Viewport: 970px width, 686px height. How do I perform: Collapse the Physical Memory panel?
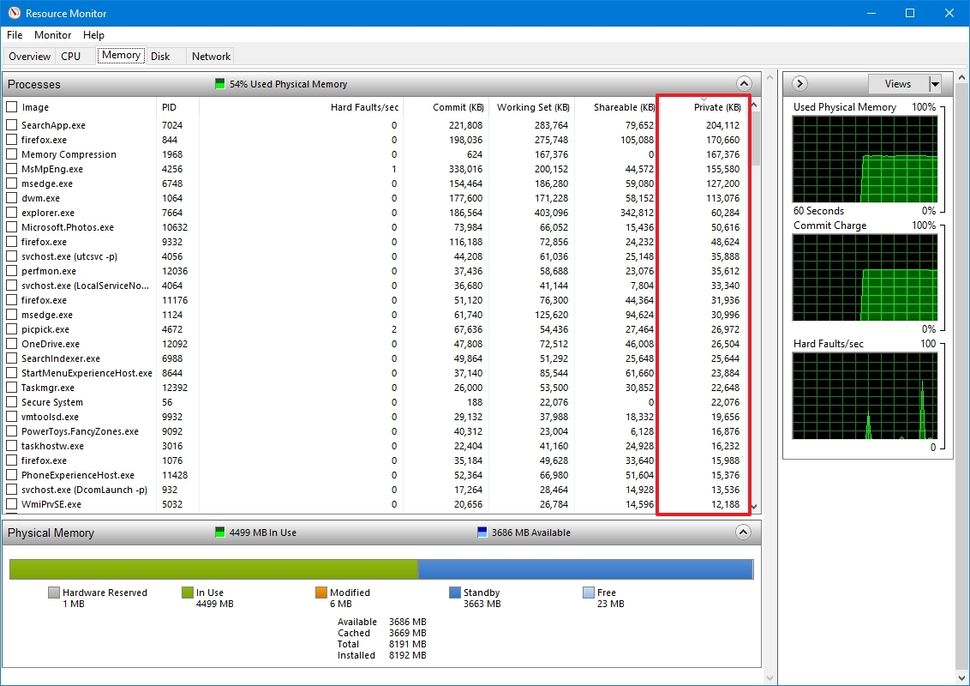(x=744, y=532)
